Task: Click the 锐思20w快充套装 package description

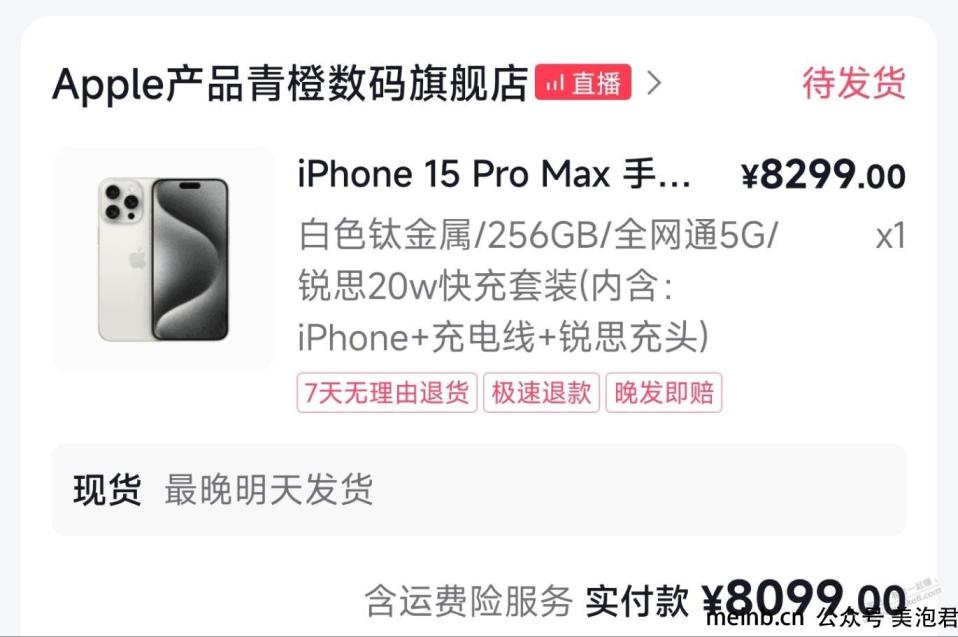Action: [437, 286]
